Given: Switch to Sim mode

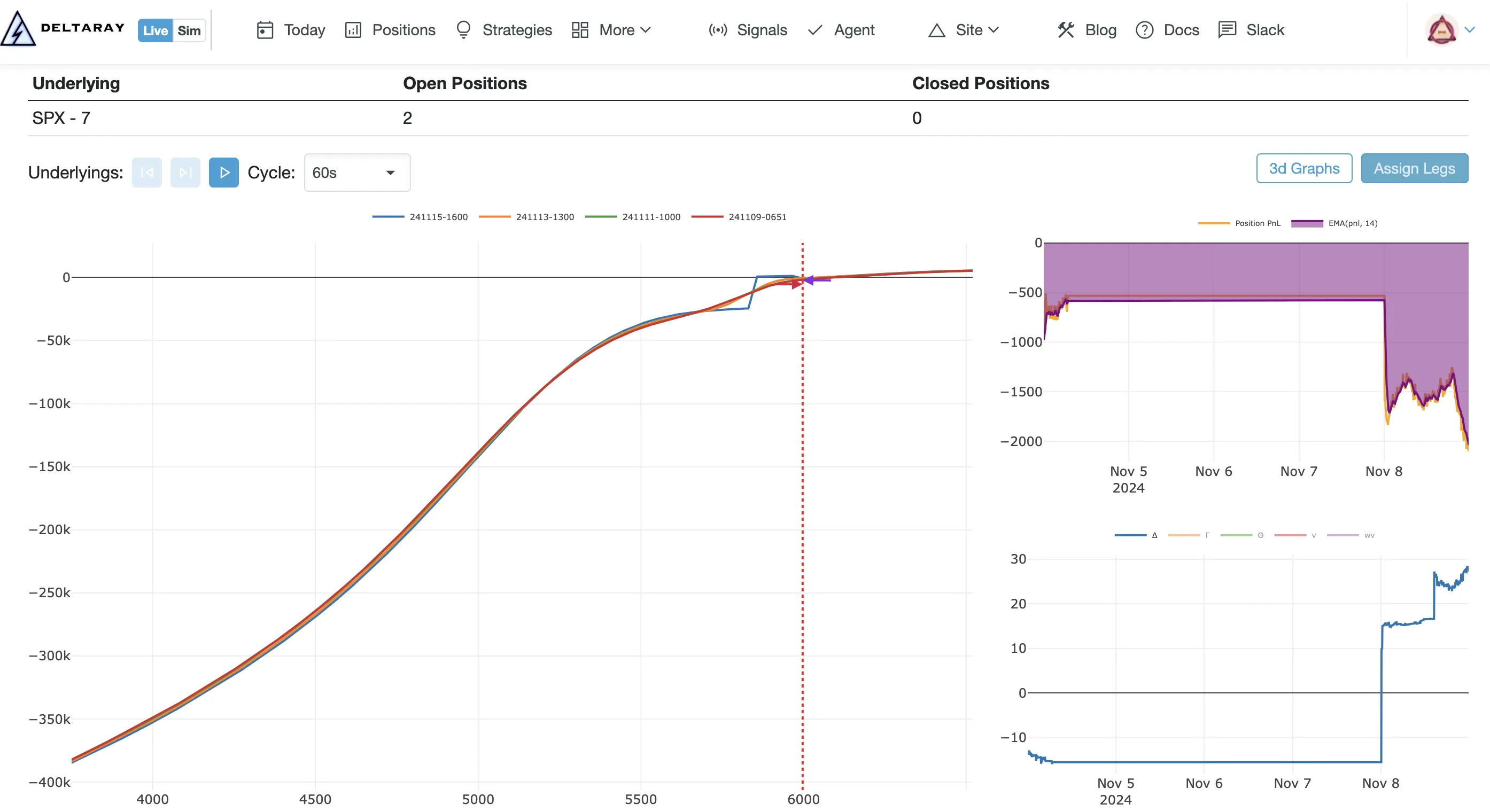Looking at the screenshot, I should (189, 30).
